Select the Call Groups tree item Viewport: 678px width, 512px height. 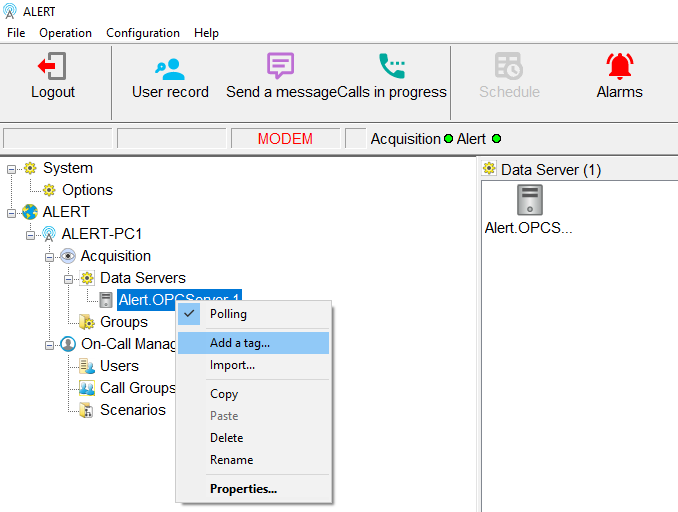(137, 388)
